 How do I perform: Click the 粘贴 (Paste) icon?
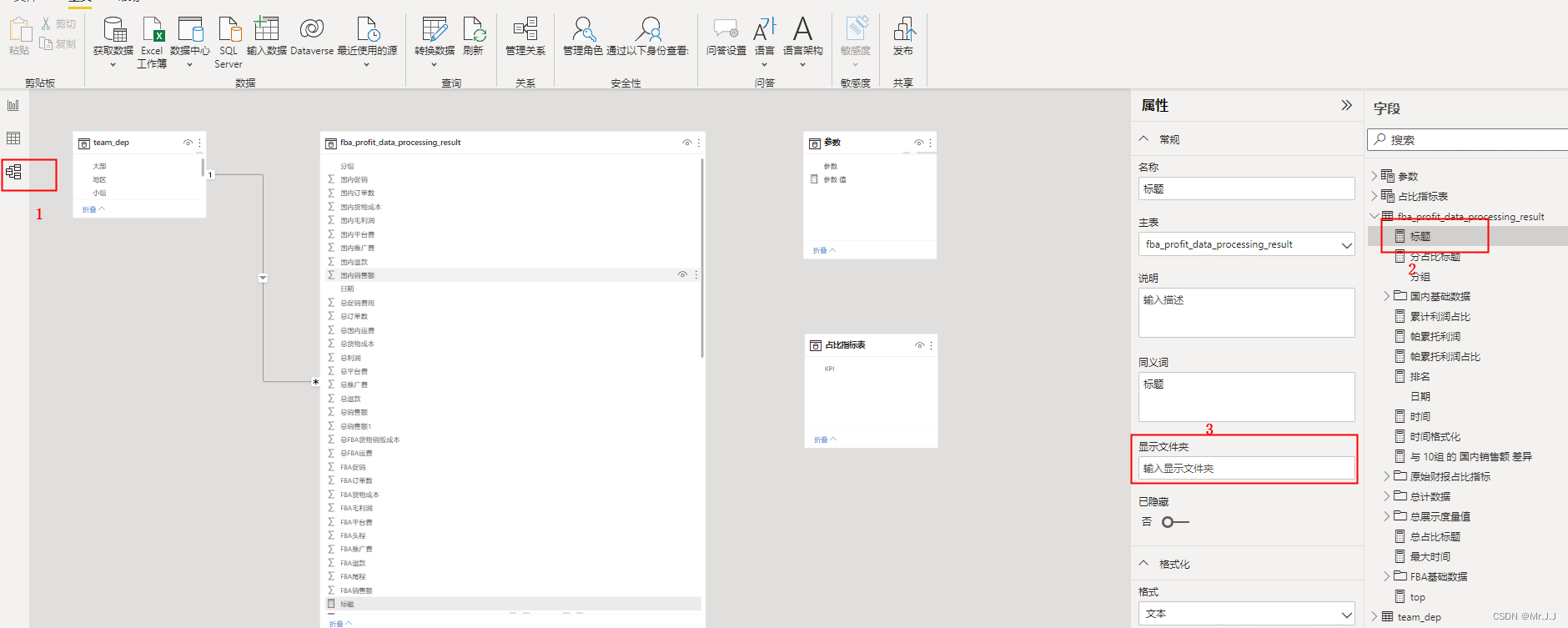tap(19, 30)
